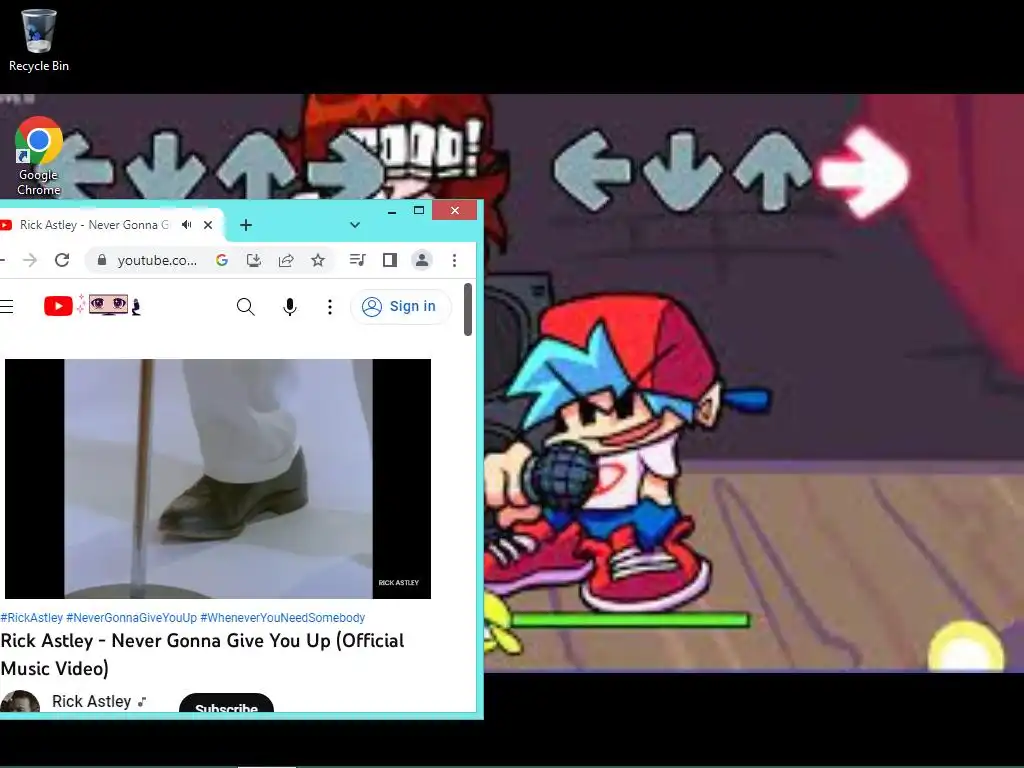Pause the Rick Astley video player
The image size is (1024, 768).
click(x=218, y=479)
